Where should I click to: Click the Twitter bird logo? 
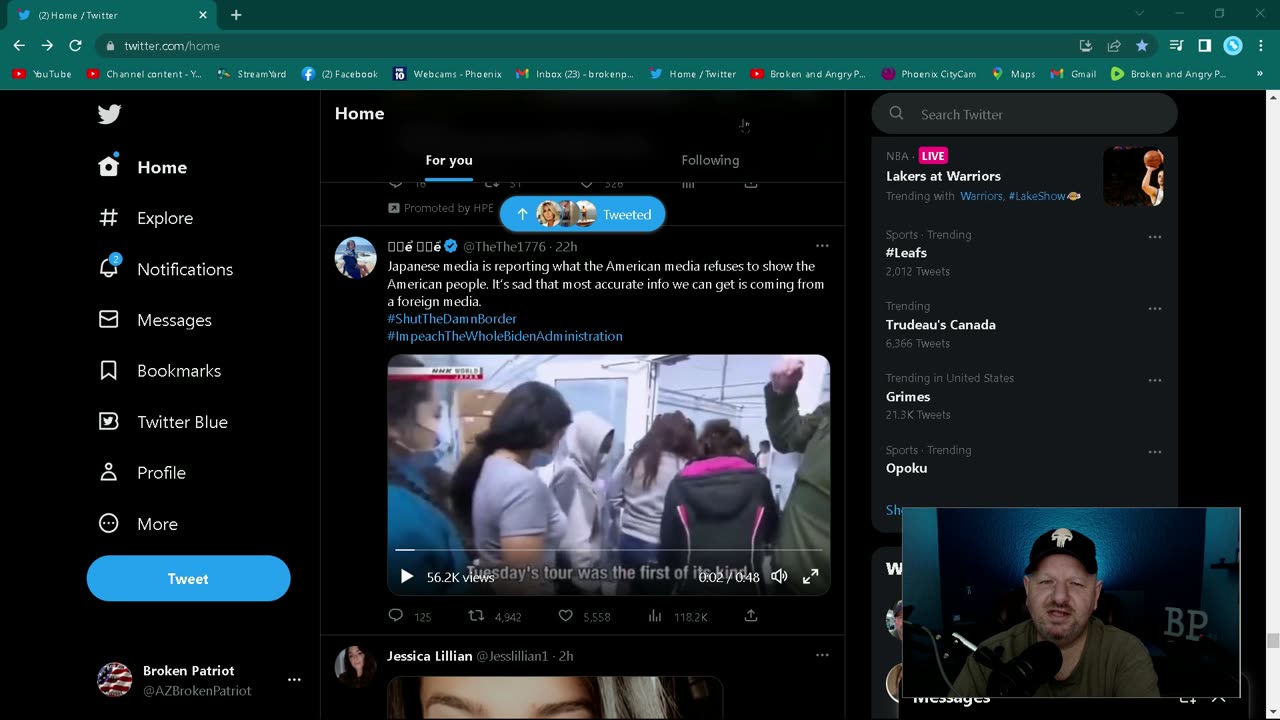110,114
